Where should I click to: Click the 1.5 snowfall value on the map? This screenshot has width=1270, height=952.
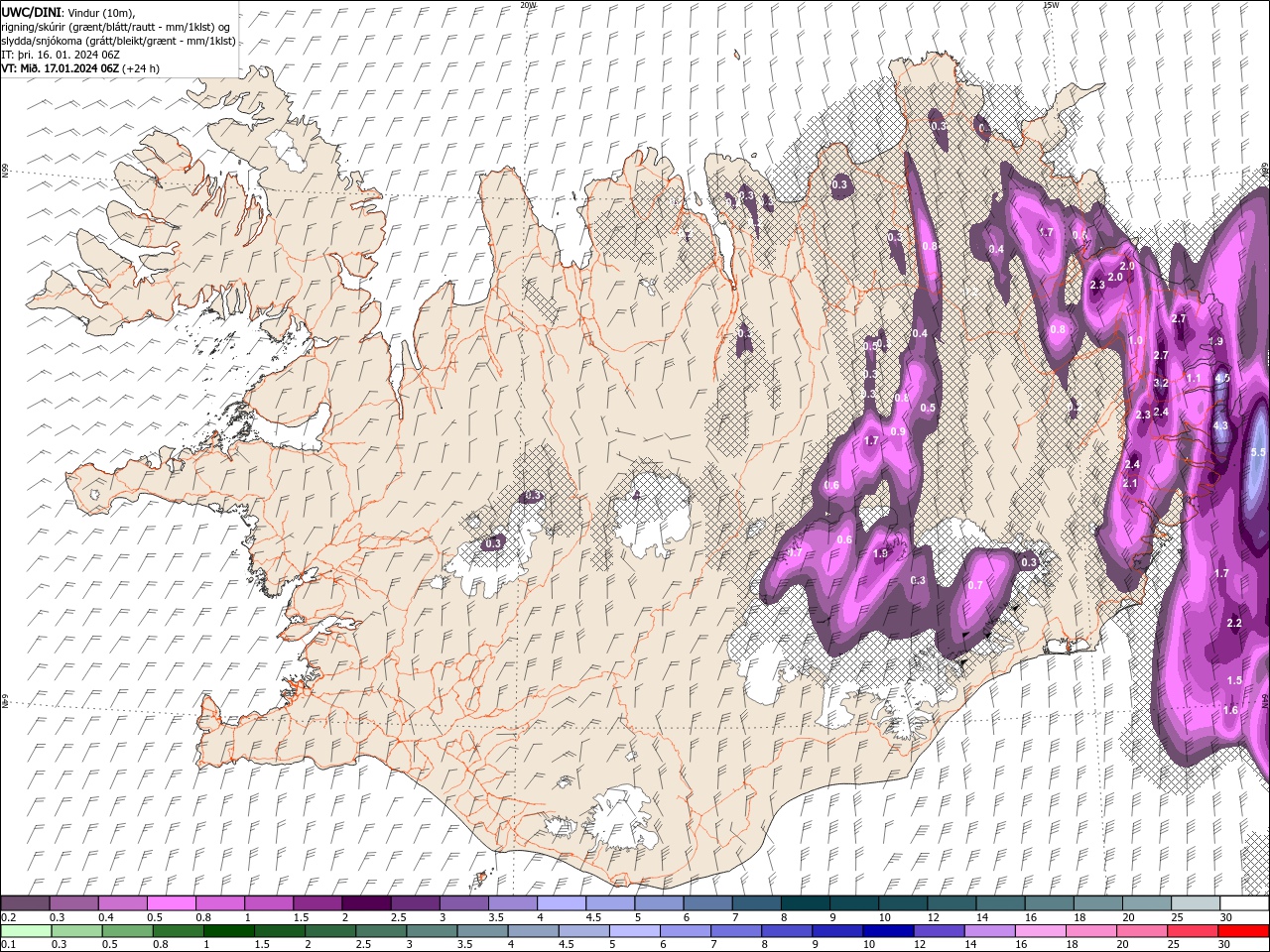(1234, 680)
